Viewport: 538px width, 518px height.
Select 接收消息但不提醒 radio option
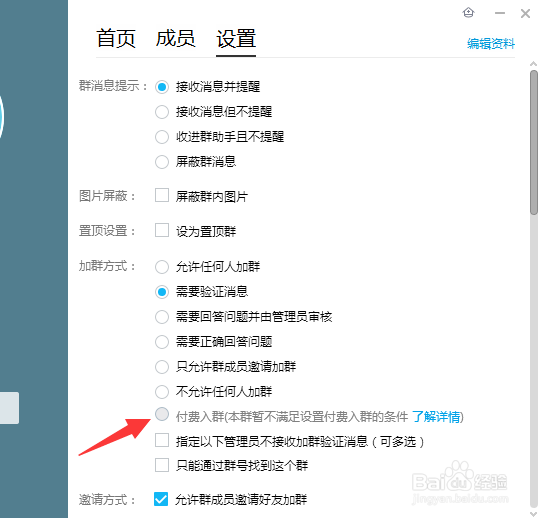(x=162, y=112)
